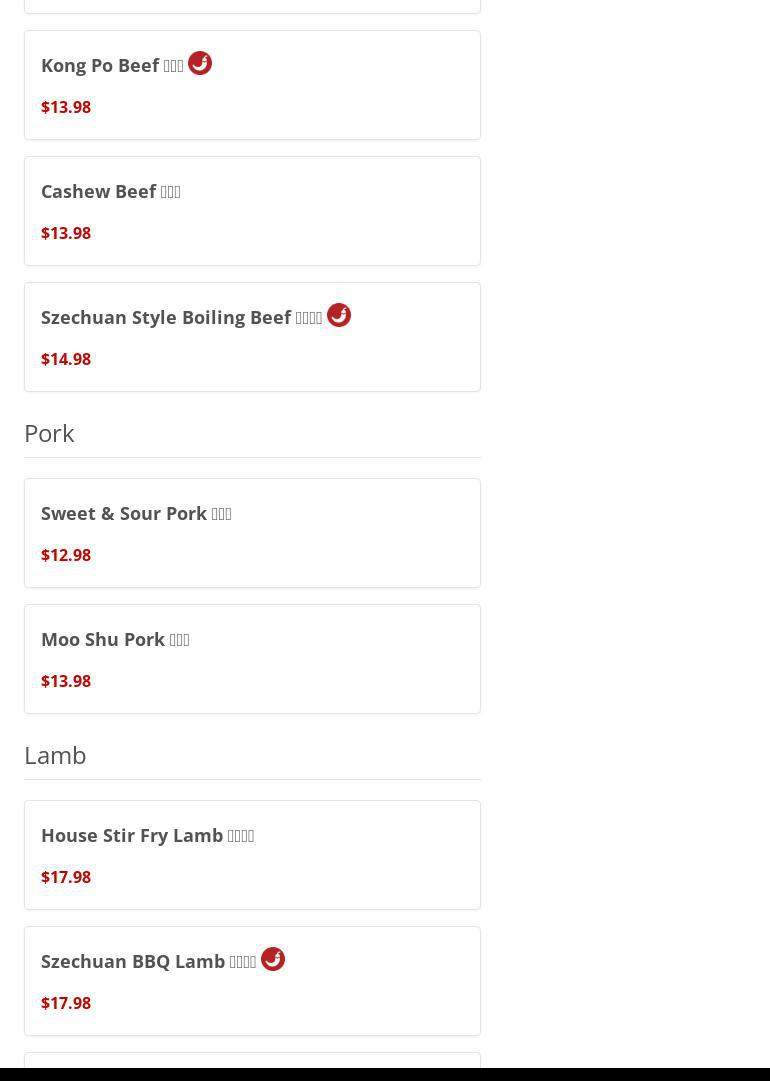Image resolution: width=770 pixels, height=1081 pixels.
Task: Click the $13.98 price under Kong Po Beef
Action: coord(66,107)
